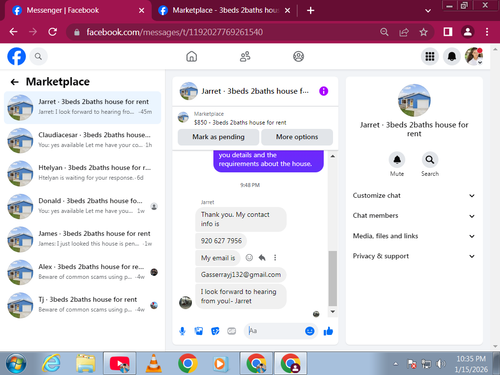Click chat scrollbar up arrow
This screenshot has width=500, height=375.
[x=333, y=156]
